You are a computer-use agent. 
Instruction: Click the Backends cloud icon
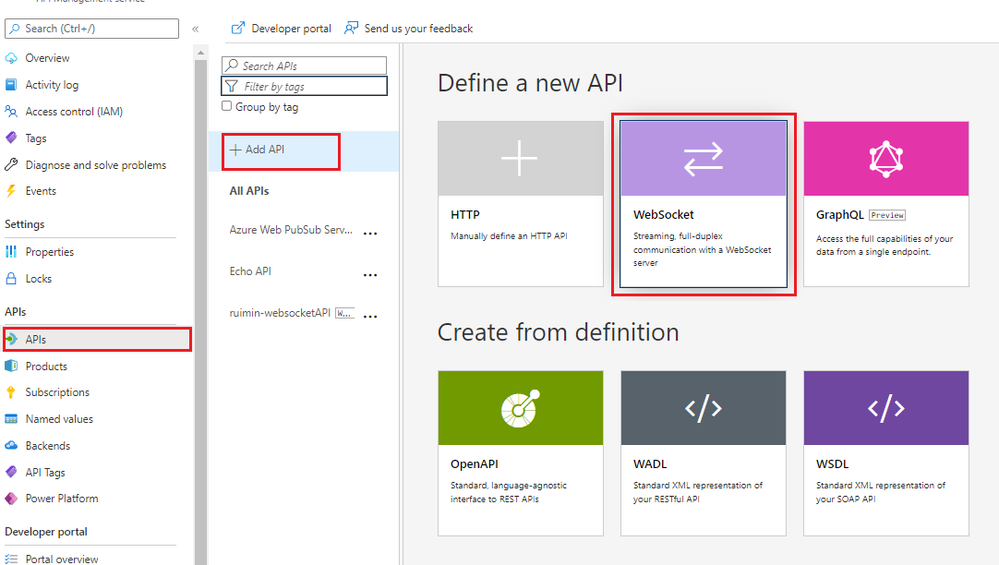point(11,445)
